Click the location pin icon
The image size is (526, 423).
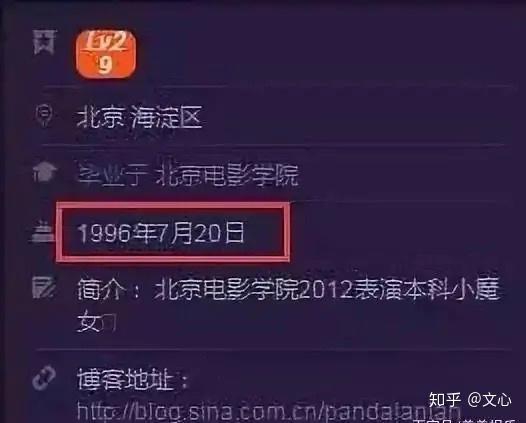(x=44, y=115)
